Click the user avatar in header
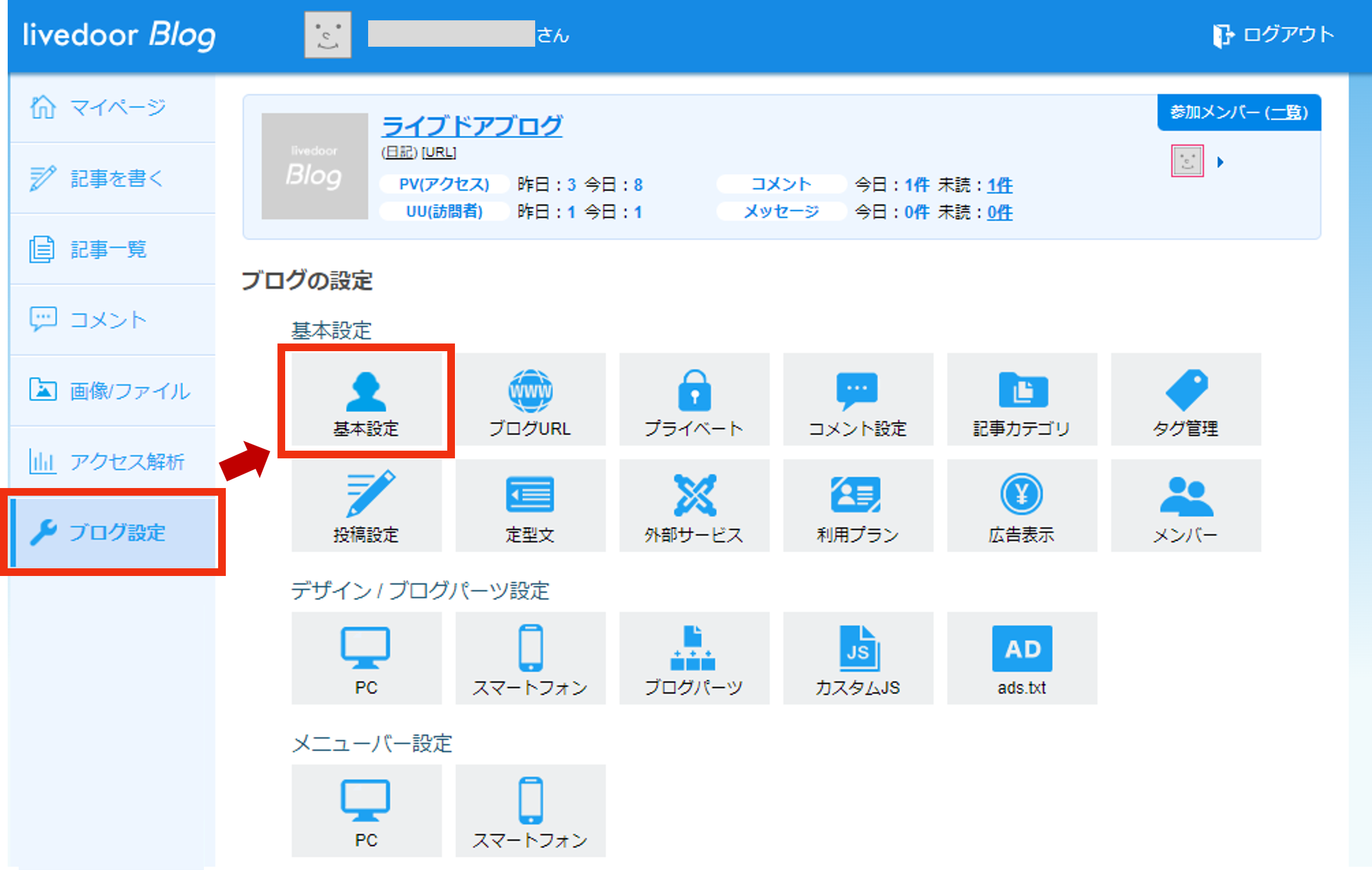This screenshot has width=1372, height=870. 327,35
